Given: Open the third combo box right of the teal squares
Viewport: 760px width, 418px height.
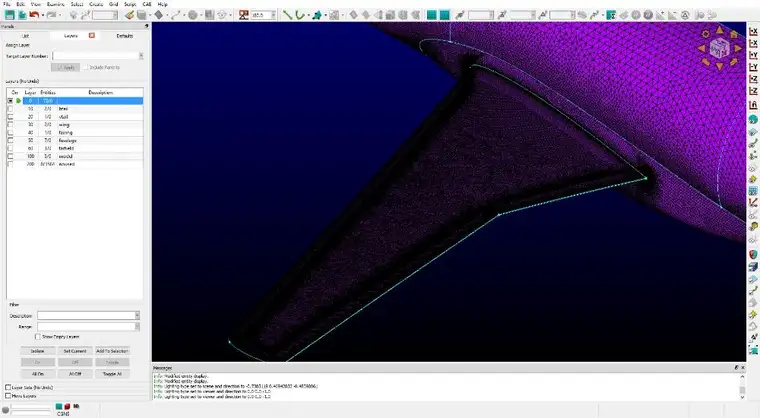Looking at the screenshot, I should coord(562,16).
